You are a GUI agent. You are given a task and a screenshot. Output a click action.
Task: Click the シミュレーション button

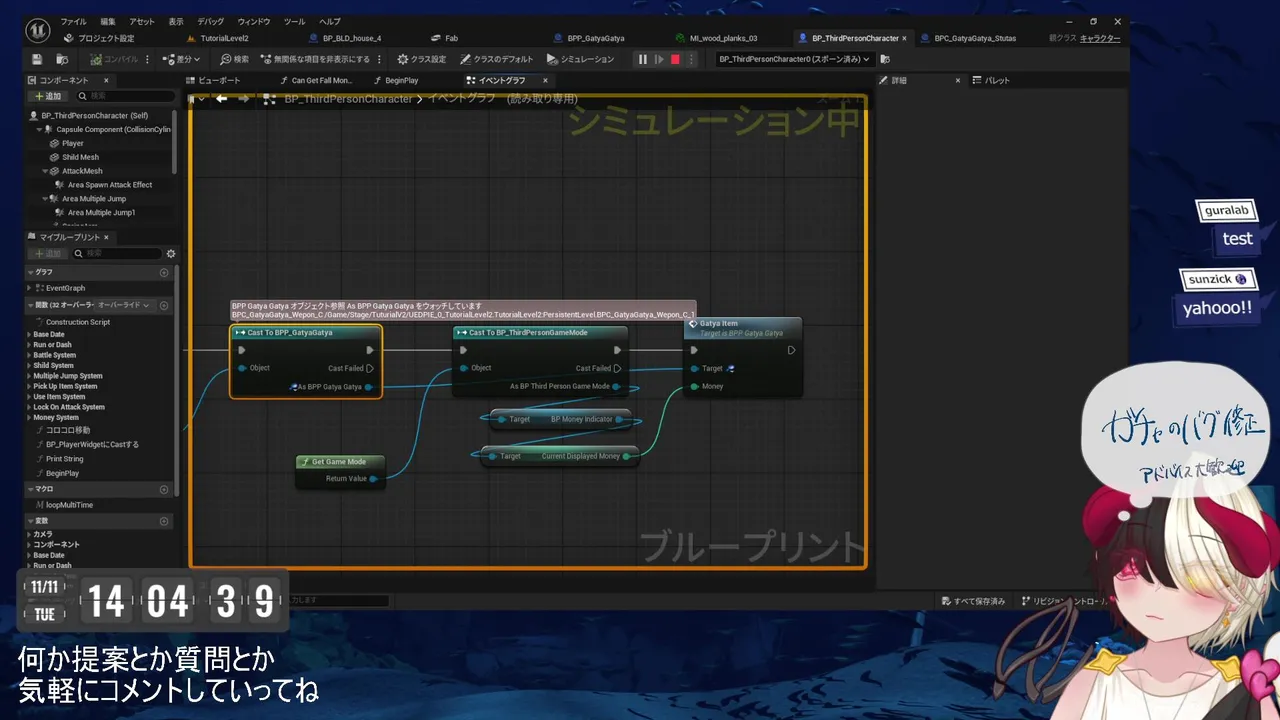(x=580, y=59)
